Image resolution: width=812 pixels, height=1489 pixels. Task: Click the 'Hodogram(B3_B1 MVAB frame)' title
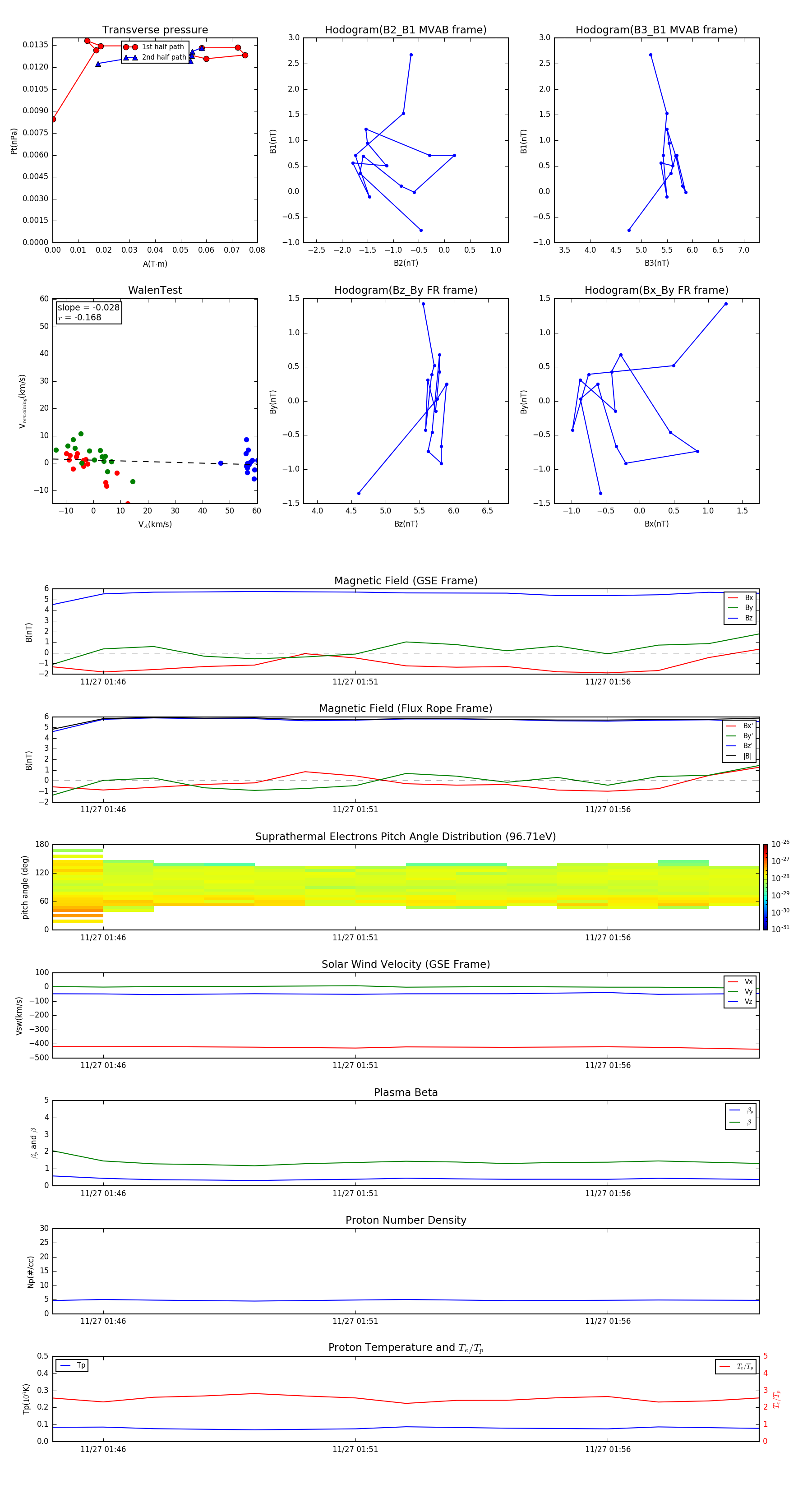pos(656,30)
